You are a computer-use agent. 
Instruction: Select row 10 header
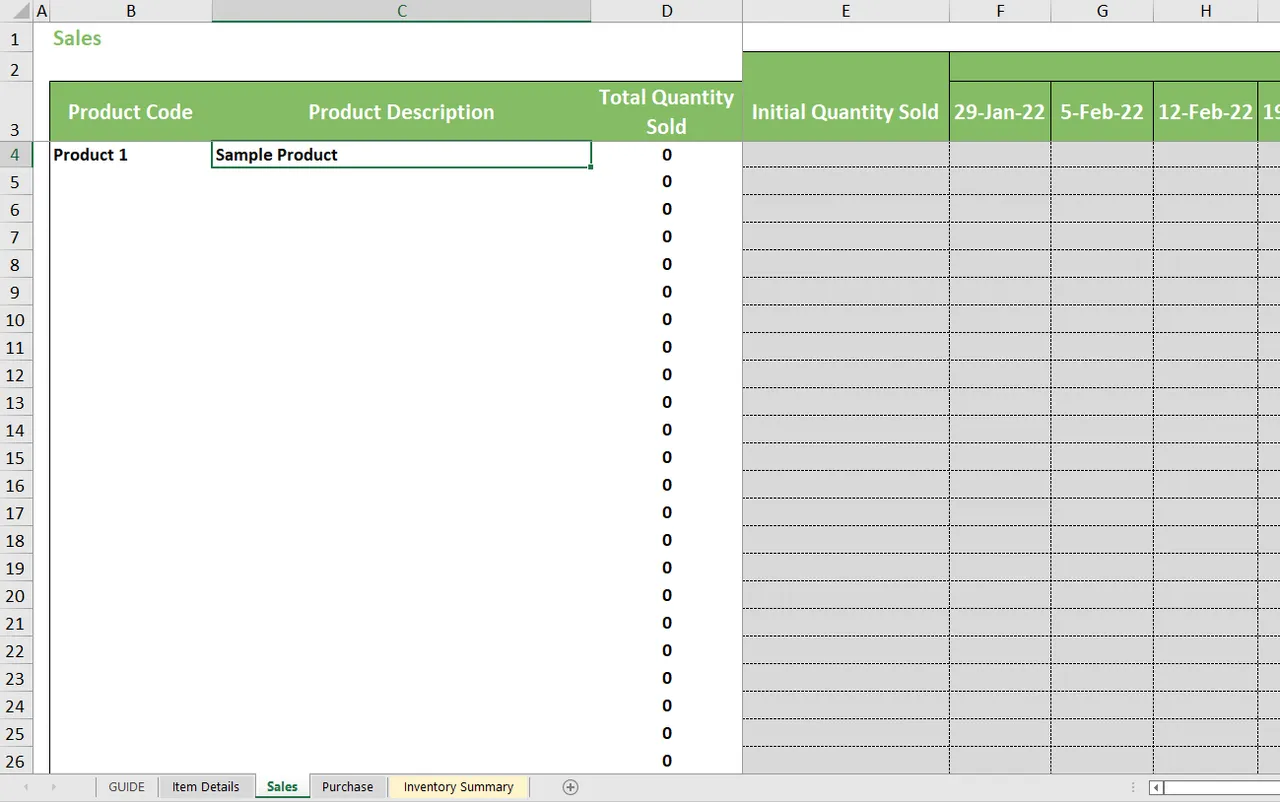point(16,320)
